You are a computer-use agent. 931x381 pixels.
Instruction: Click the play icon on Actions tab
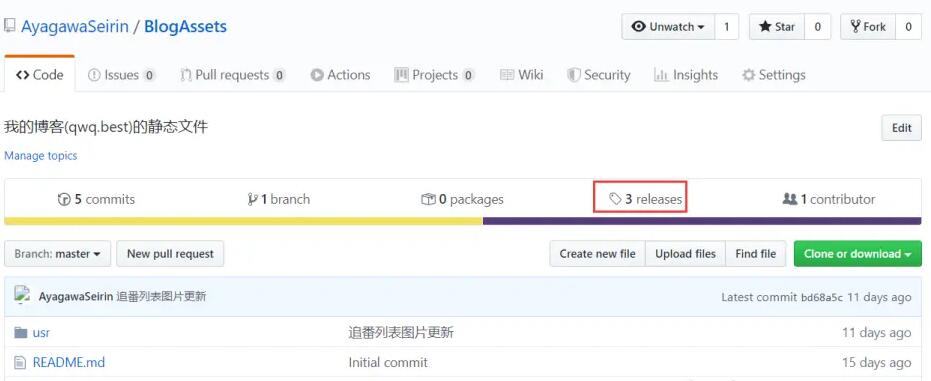pyautogui.click(x=317, y=75)
